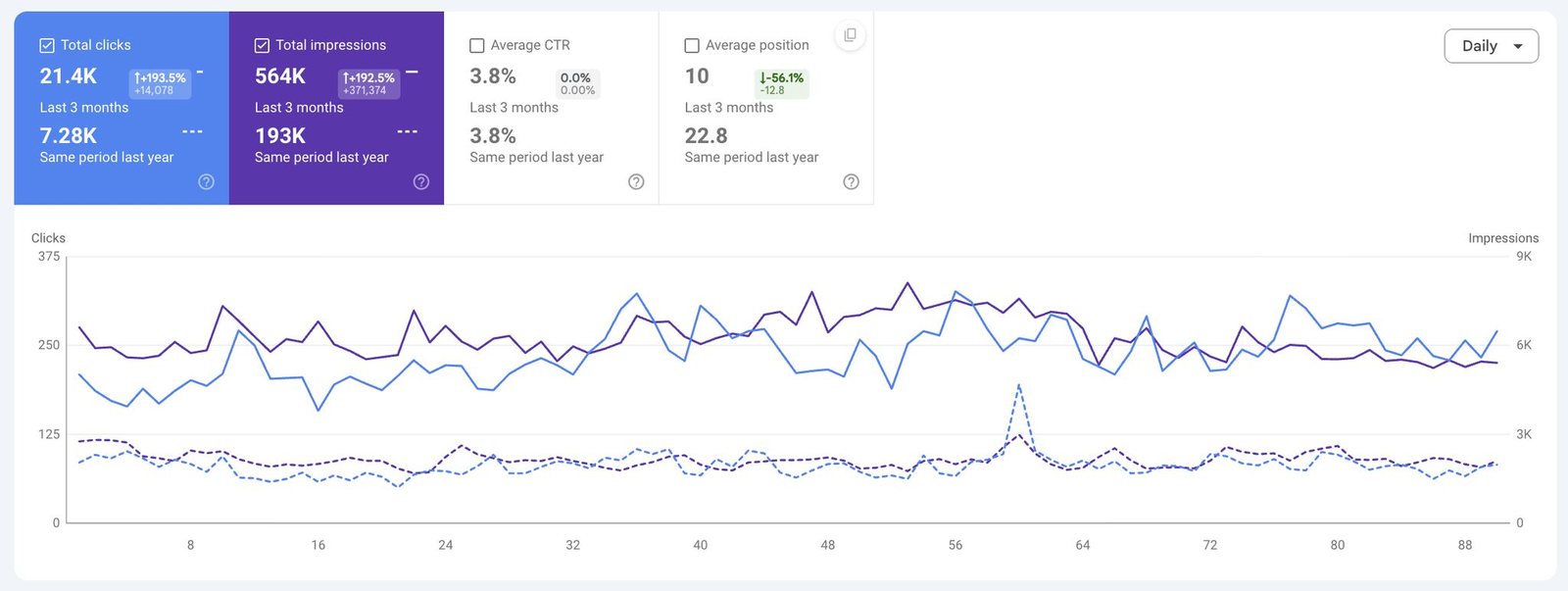
Task: Open help icon on Average CTR card
Action: 636,181
